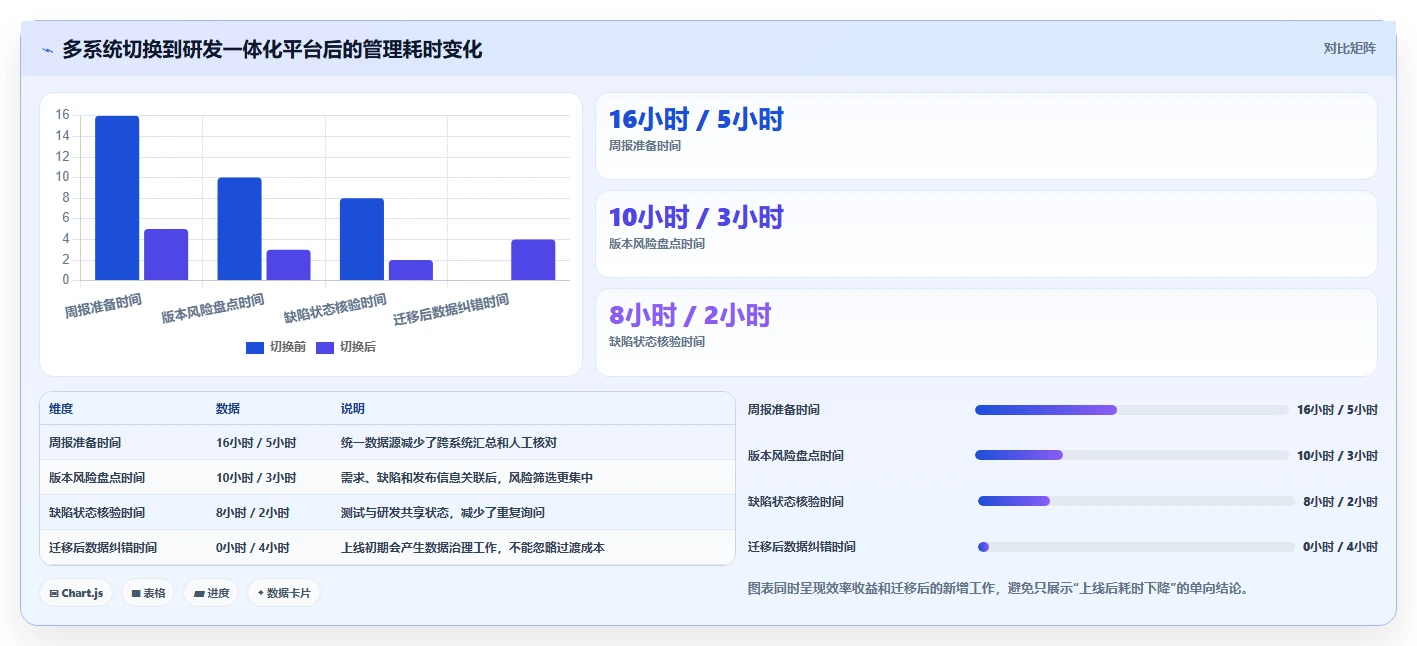Click the note 统一数据源减少了跨系统汇总和人工核对
The image size is (1417, 646).
pos(449,442)
